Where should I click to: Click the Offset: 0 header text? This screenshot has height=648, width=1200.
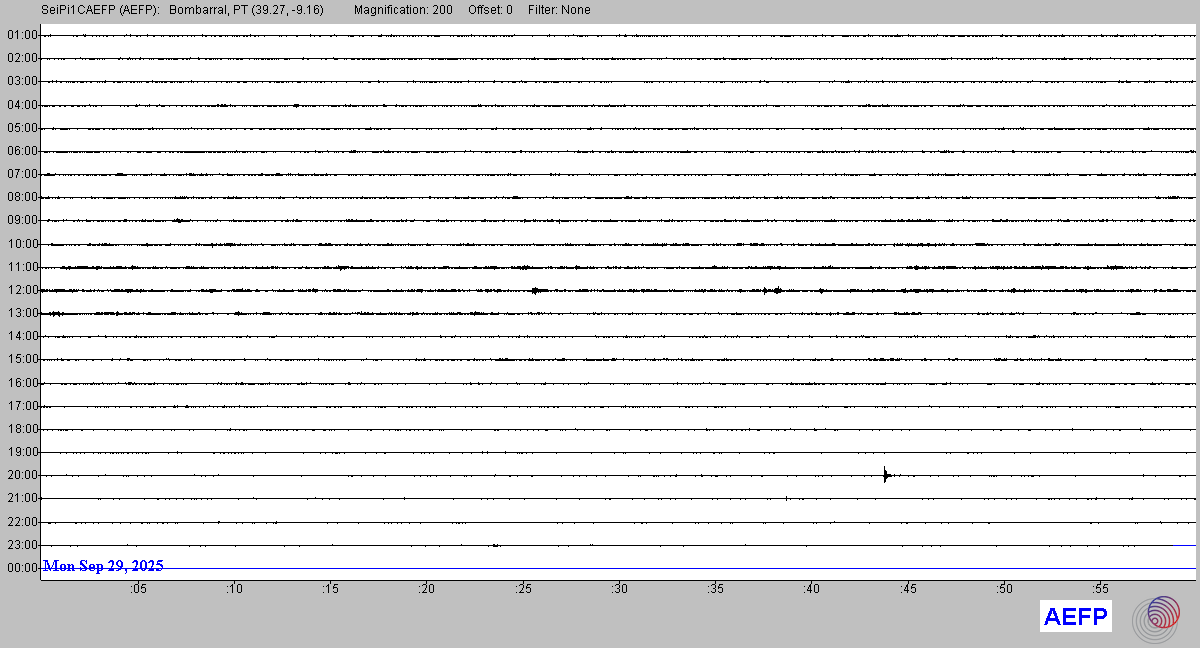tap(490, 10)
